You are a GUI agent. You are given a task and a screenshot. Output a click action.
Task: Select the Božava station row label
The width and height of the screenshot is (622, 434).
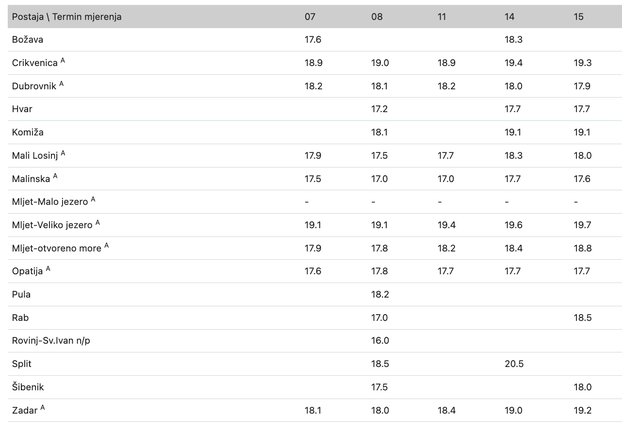click(26, 39)
